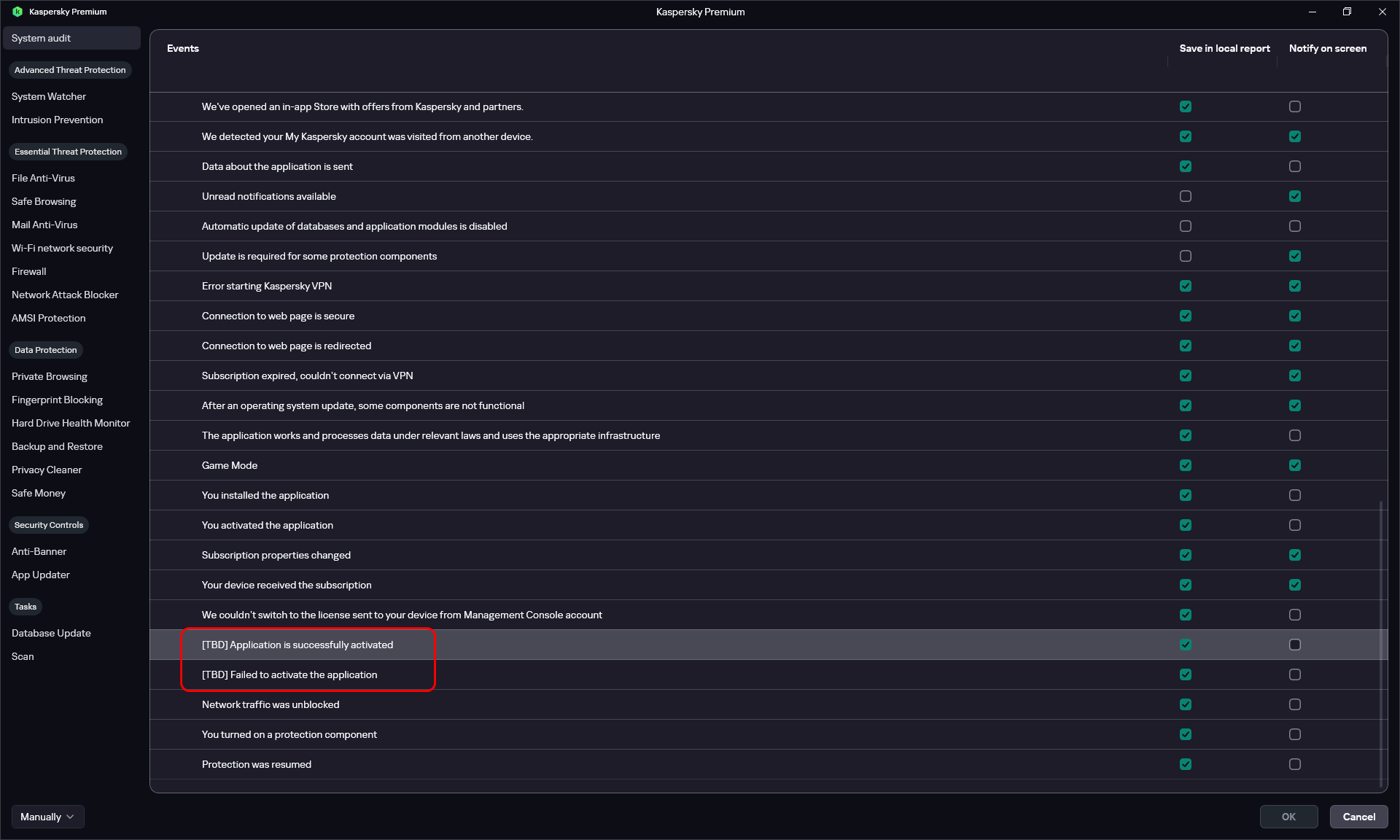
Task: Open Safe Money settings
Action: 39,493
